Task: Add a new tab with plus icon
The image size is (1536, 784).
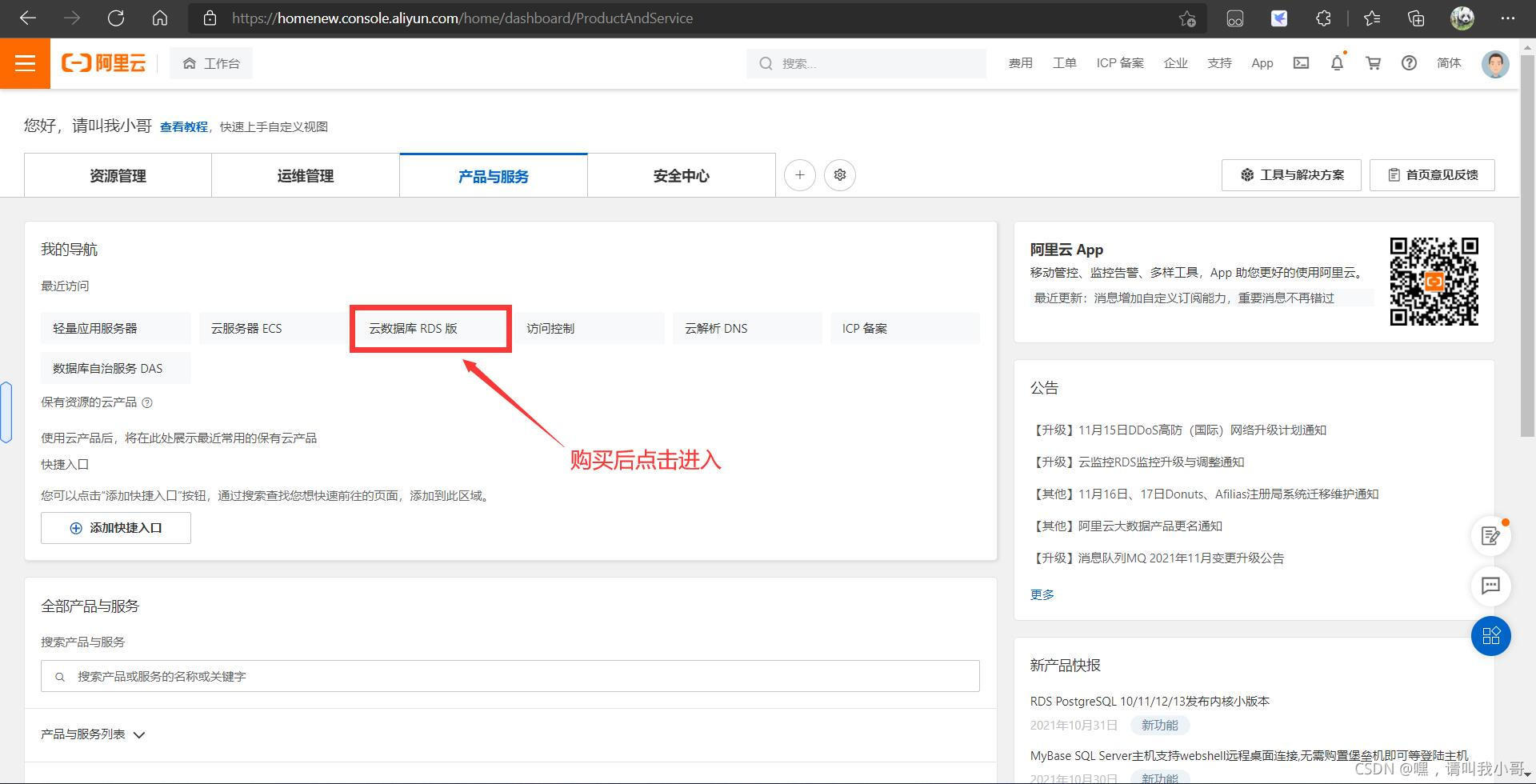Action: pyautogui.click(x=799, y=174)
